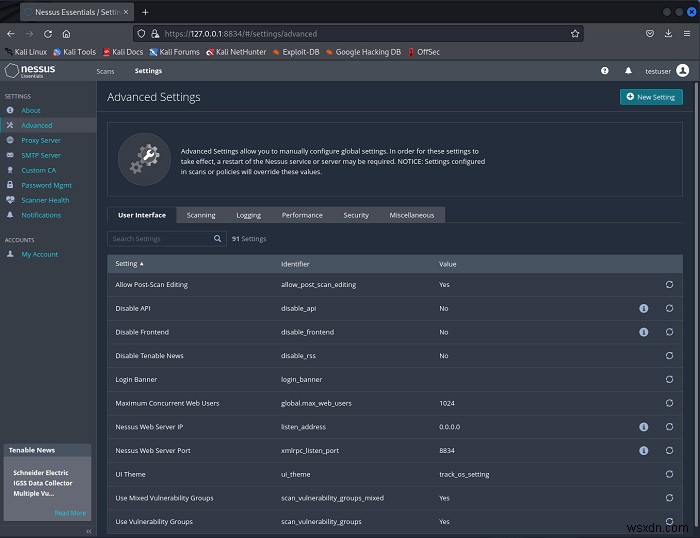Screen dimensions: 700x538
Task: Open My Account page
Action: pyautogui.click(x=40, y=254)
